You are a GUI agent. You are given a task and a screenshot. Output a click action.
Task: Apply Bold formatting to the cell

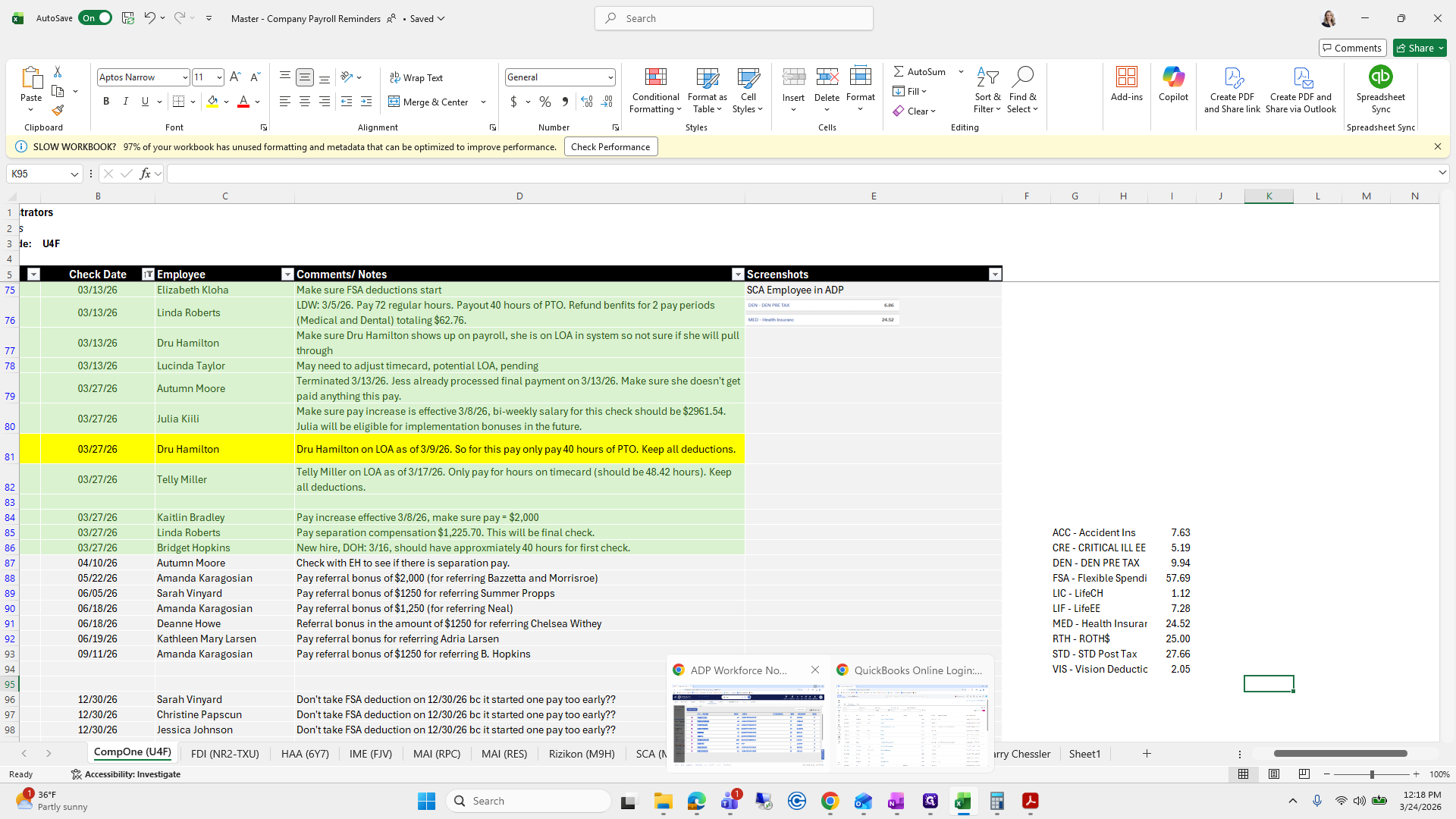coord(106,102)
